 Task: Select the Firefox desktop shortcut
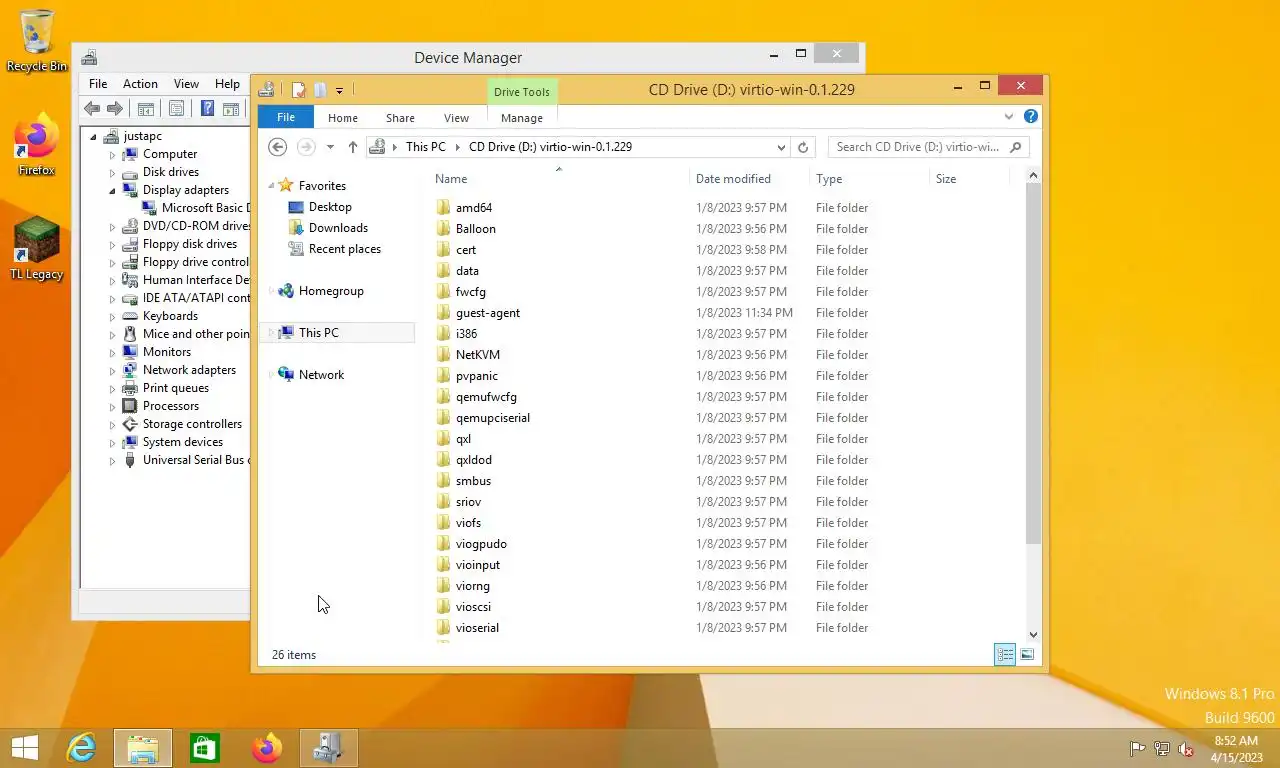pos(37,146)
